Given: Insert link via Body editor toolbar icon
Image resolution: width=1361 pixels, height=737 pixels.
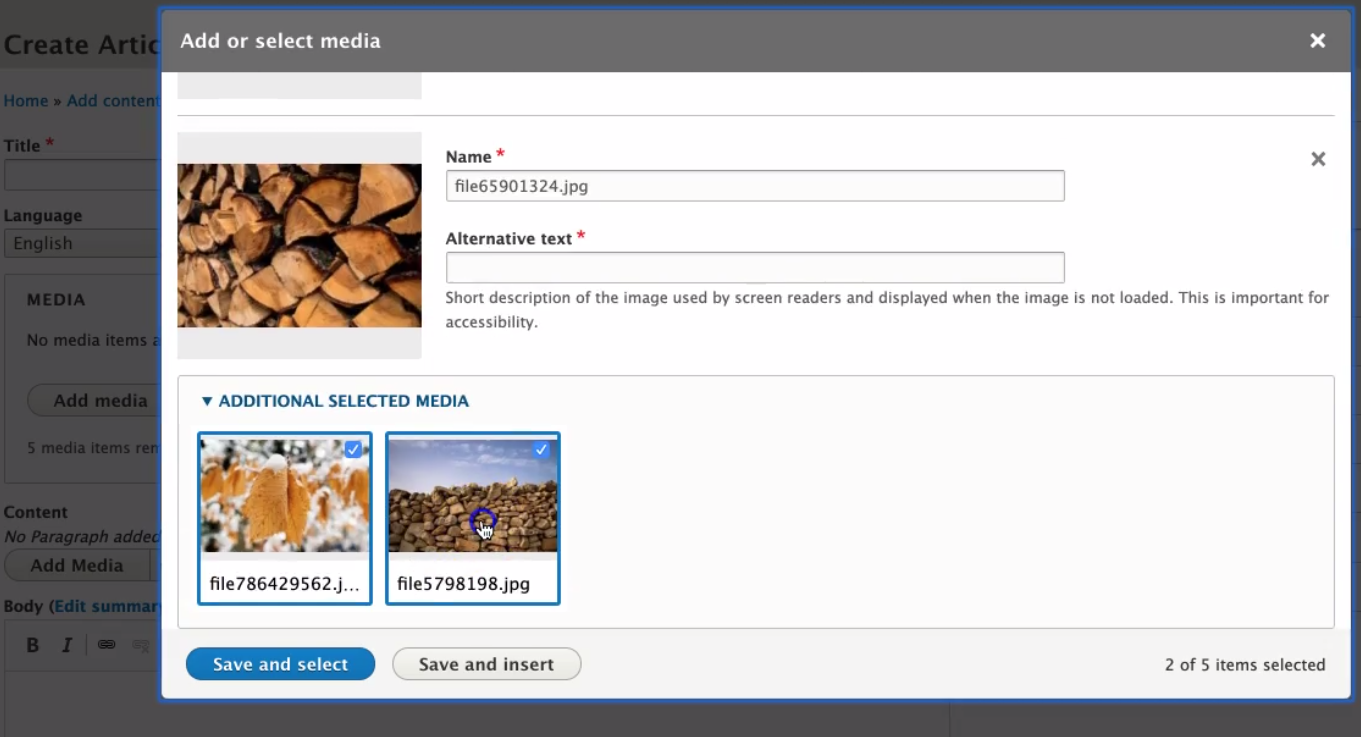Looking at the screenshot, I should click(x=106, y=645).
